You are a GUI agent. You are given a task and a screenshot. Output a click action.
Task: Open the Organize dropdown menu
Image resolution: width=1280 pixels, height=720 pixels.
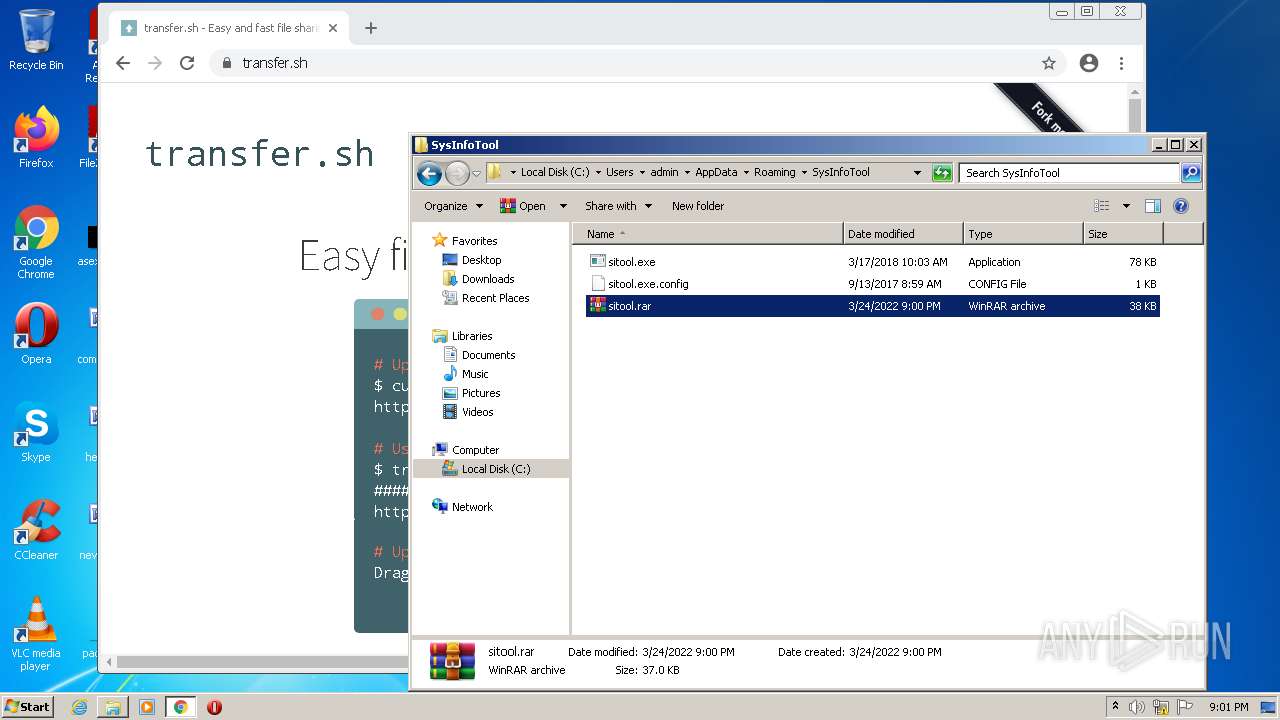point(453,206)
